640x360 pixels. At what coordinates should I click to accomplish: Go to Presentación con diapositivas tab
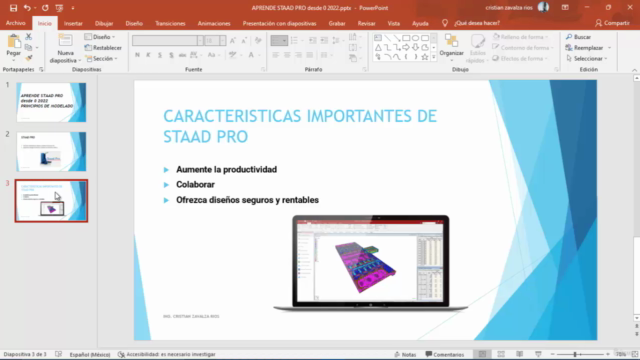pos(280,23)
